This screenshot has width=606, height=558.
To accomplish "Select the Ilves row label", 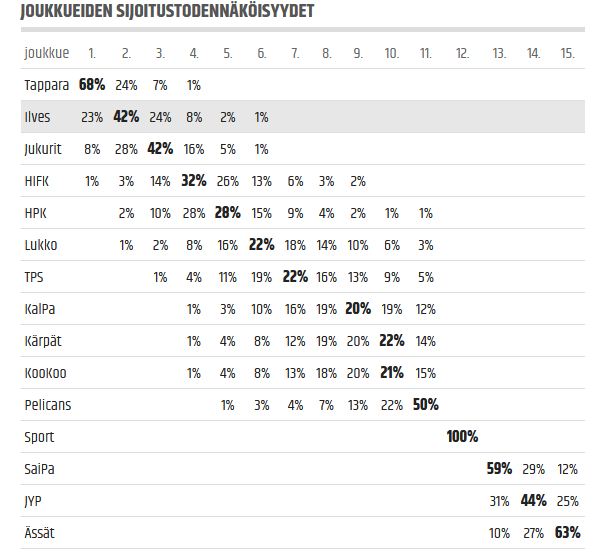I will point(37,117).
